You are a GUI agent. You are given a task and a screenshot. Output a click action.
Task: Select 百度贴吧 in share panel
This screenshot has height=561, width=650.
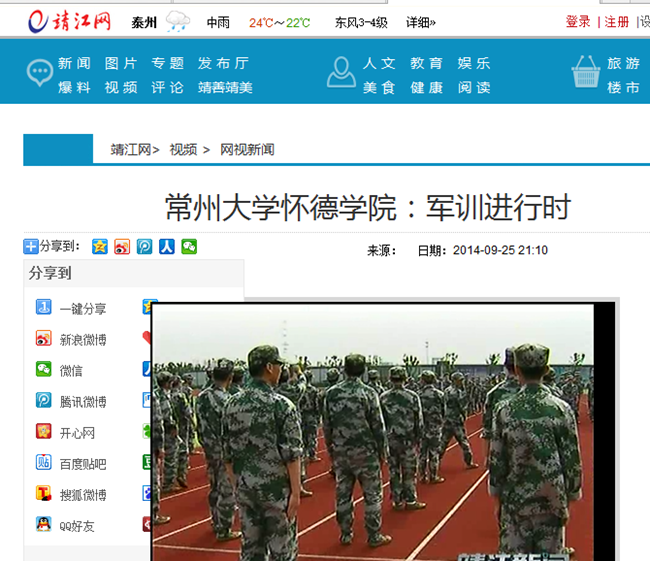[x=71, y=463]
